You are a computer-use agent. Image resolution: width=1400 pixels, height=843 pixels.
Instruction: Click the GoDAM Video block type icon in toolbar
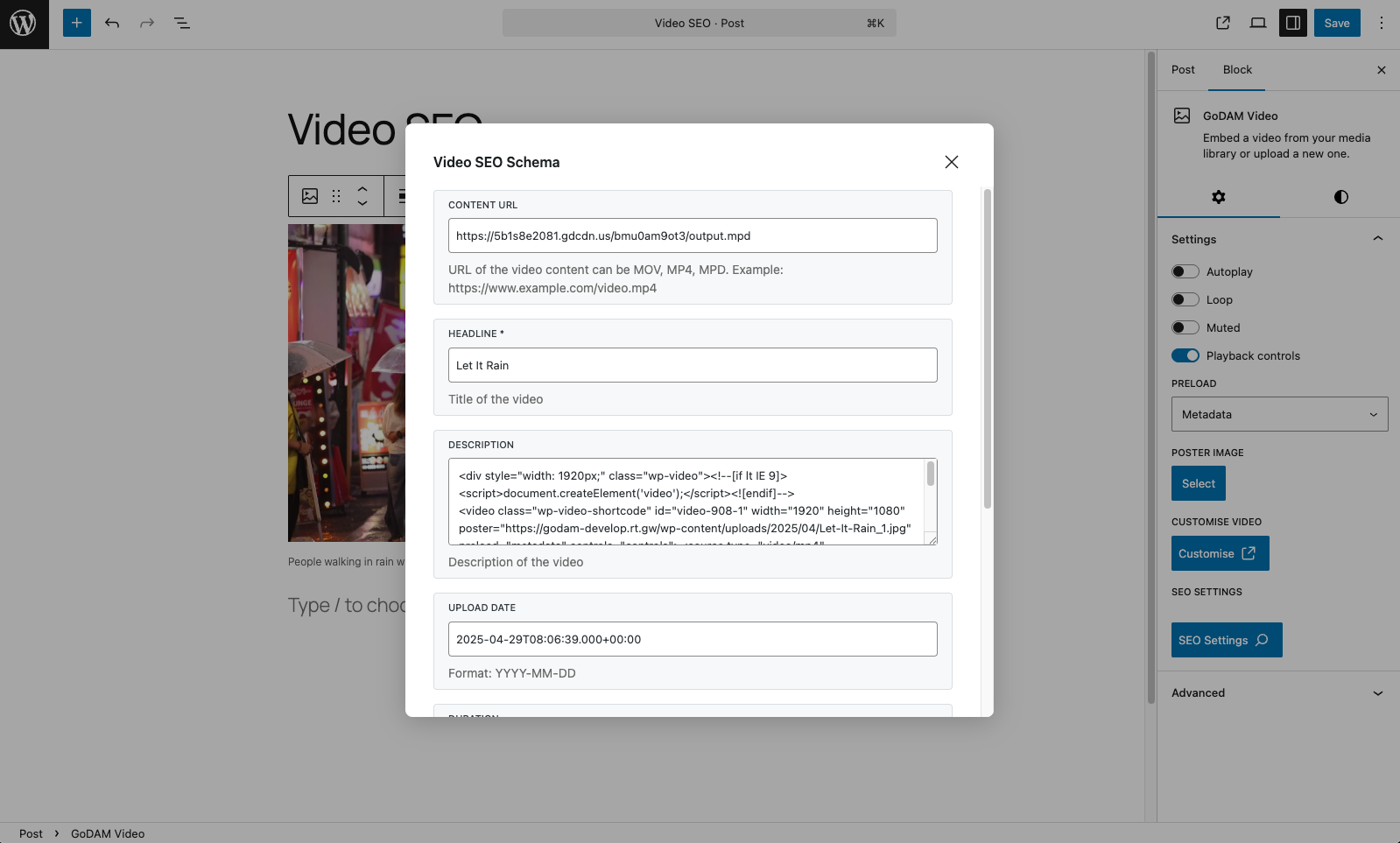click(310, 196)
